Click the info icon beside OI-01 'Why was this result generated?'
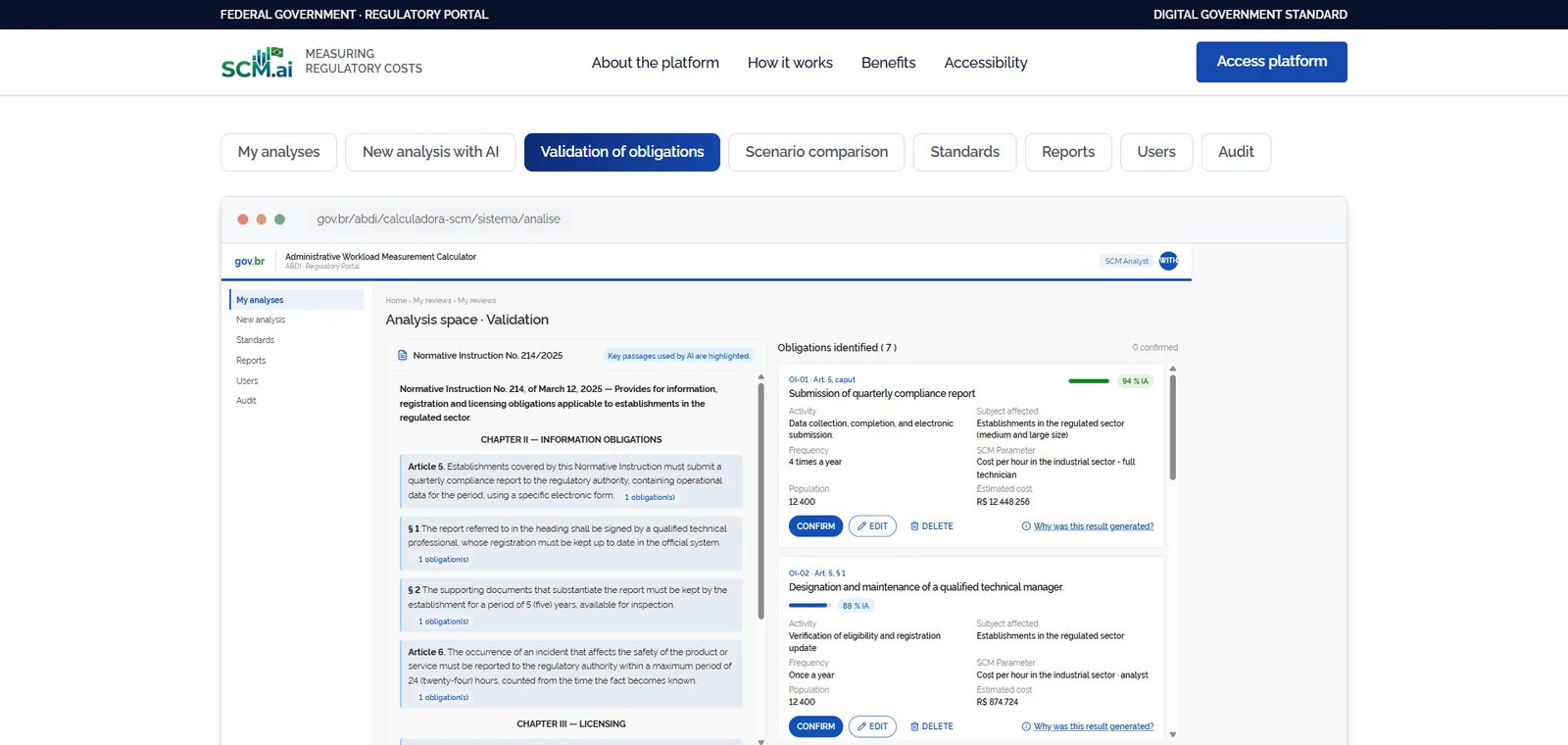The width and height of the screenshot is (1568, 745). pyautogui.click(x=1026, y=526)
